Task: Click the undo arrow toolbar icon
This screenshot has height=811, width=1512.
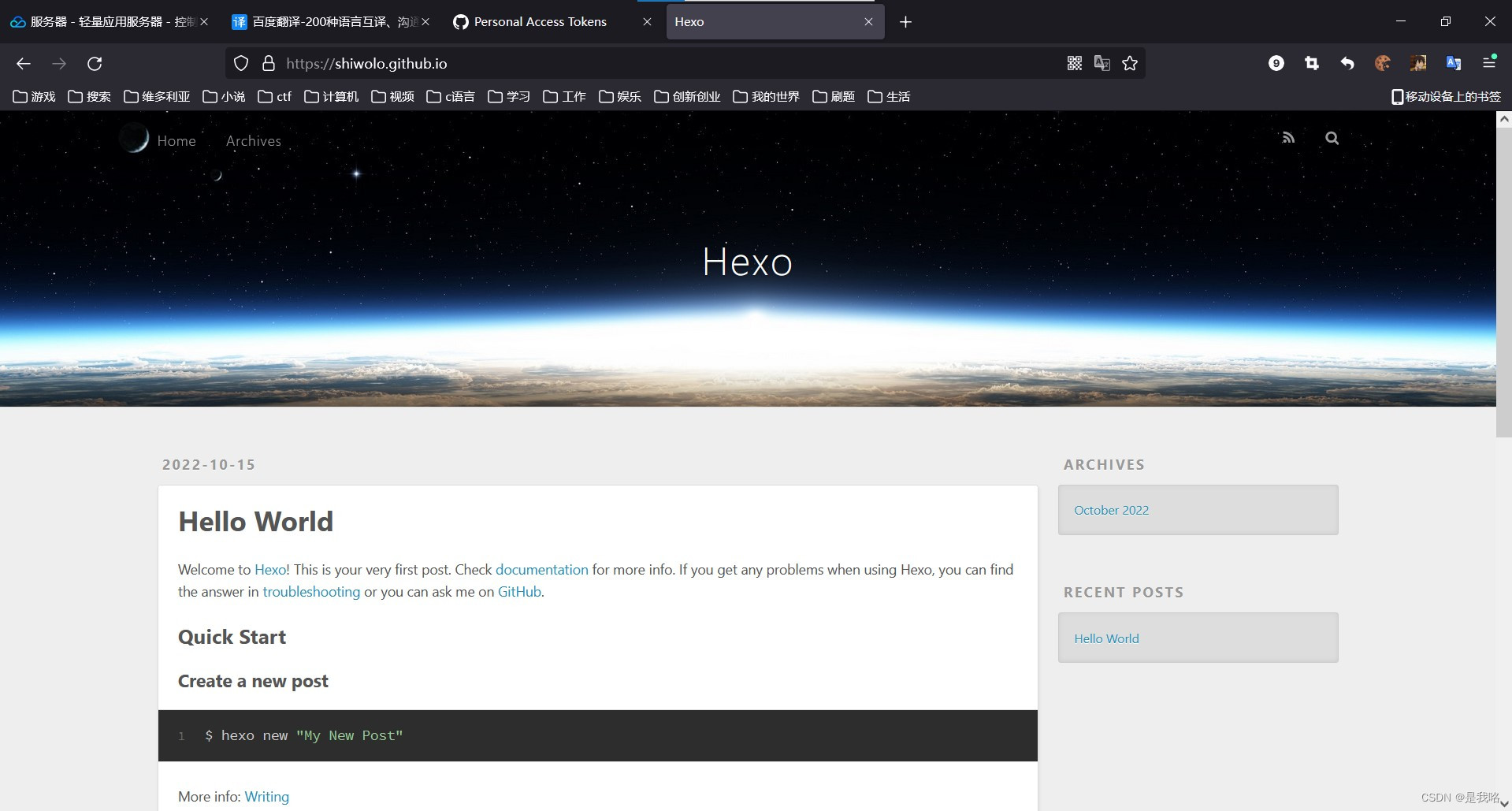Action: [1347, 63]
